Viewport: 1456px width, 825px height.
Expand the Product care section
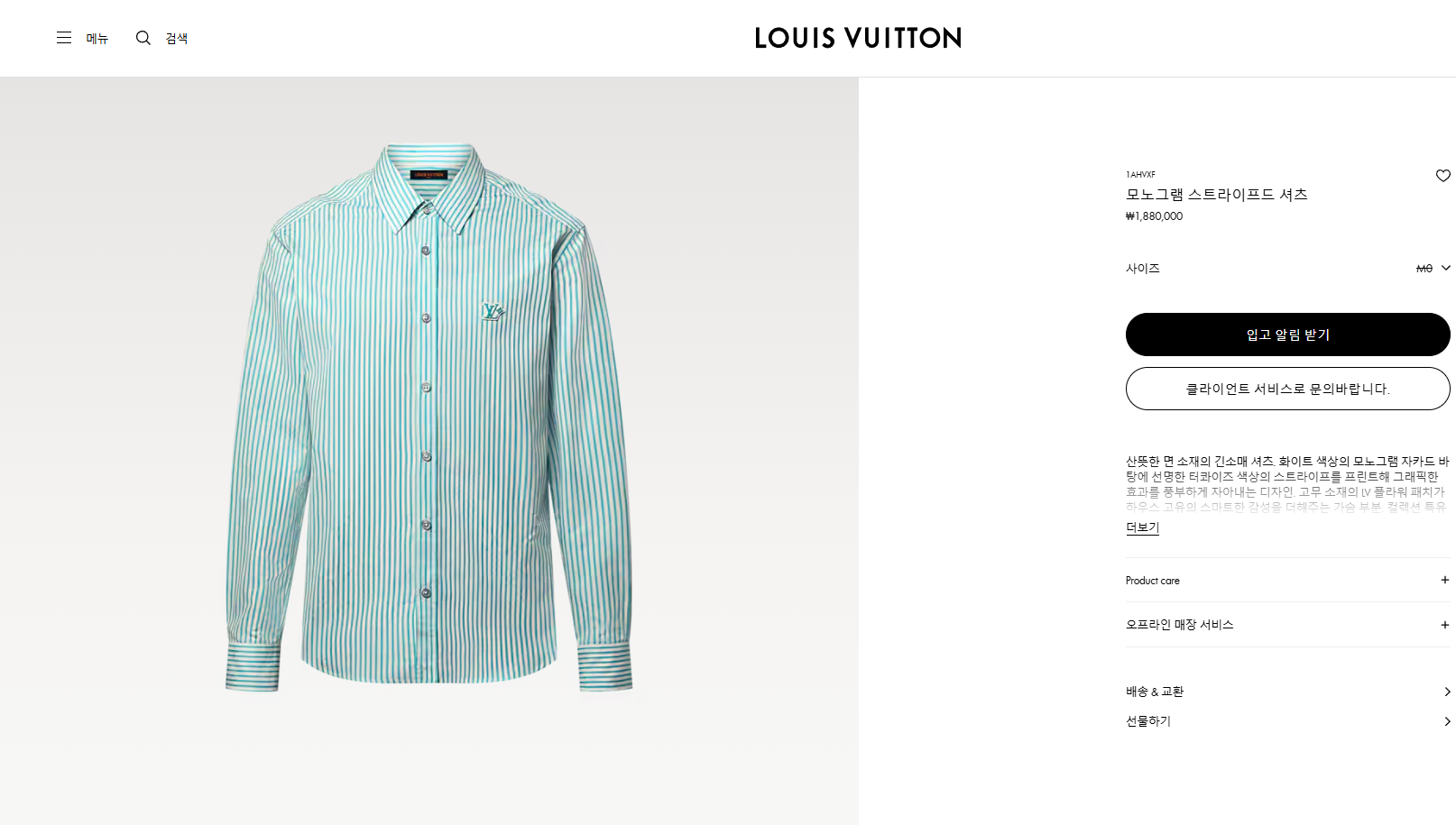pyautogui.click(x=1287, y=580)
